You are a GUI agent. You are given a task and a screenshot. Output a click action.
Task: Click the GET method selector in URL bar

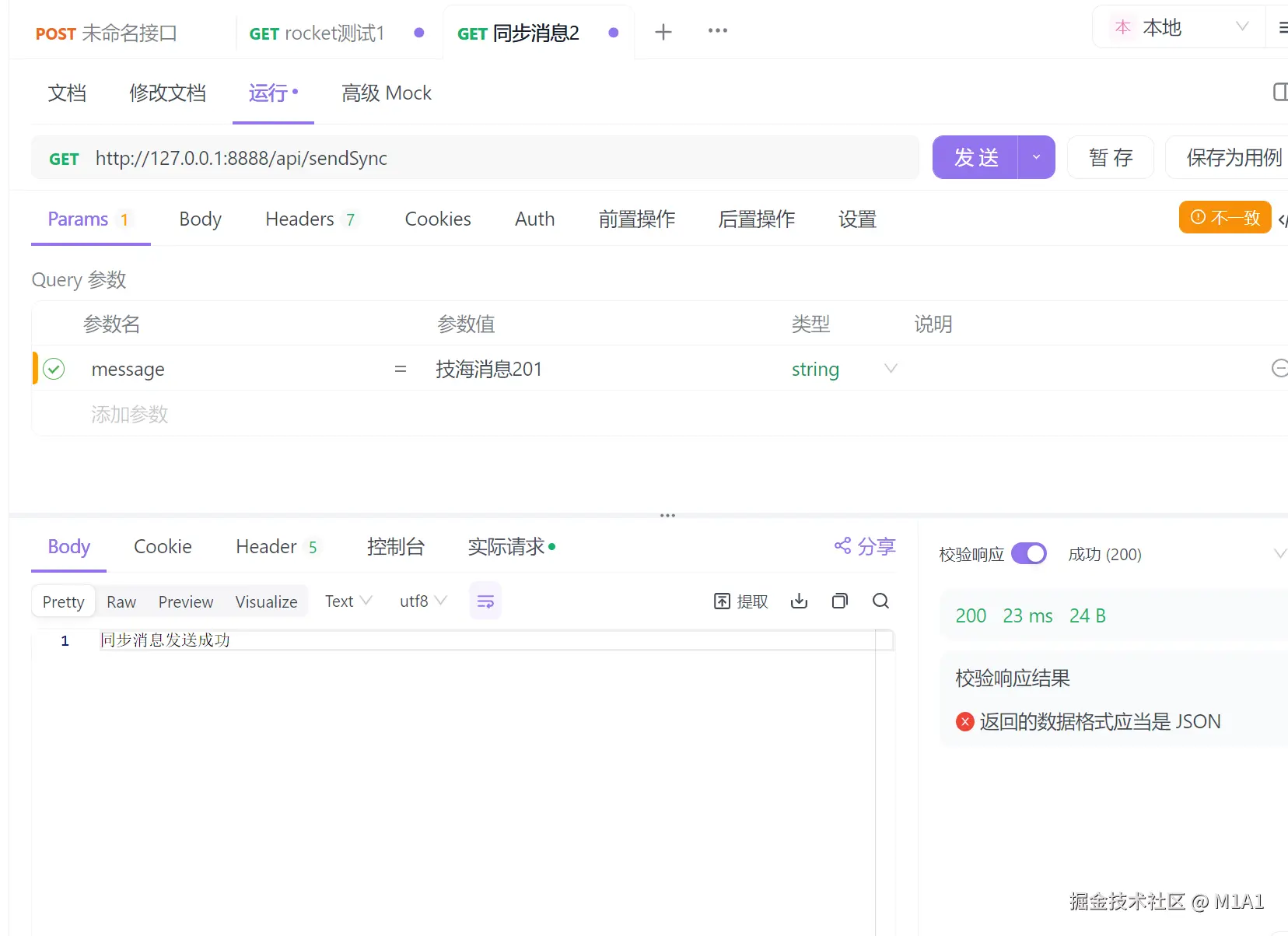64,159
